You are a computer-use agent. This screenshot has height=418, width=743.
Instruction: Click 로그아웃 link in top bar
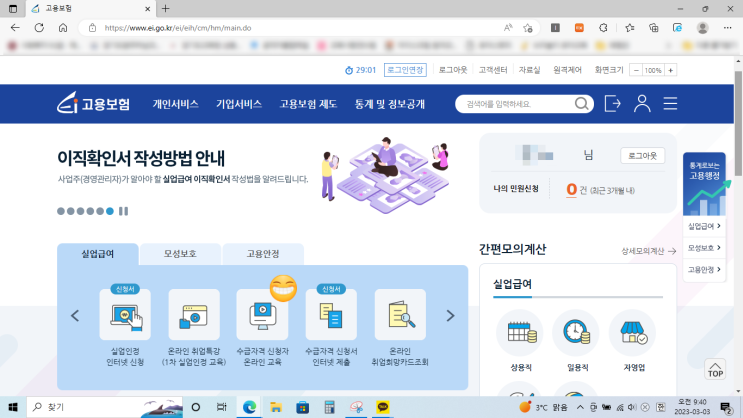click(453, 70)
